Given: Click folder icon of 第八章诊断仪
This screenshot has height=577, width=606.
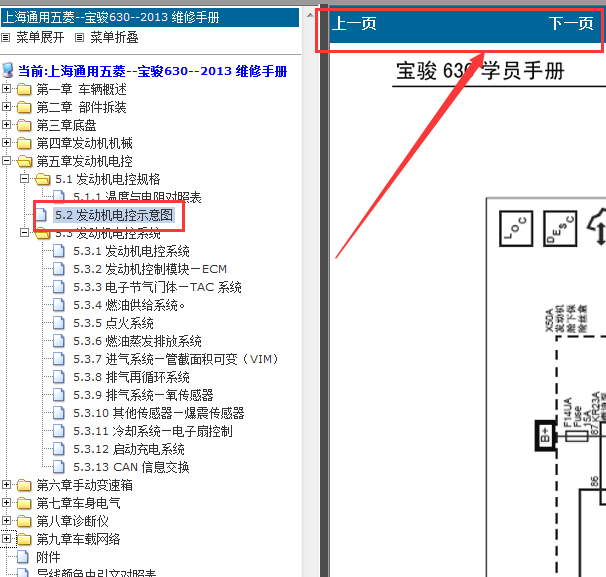Looking at the screenshot, I should [24, 521].
